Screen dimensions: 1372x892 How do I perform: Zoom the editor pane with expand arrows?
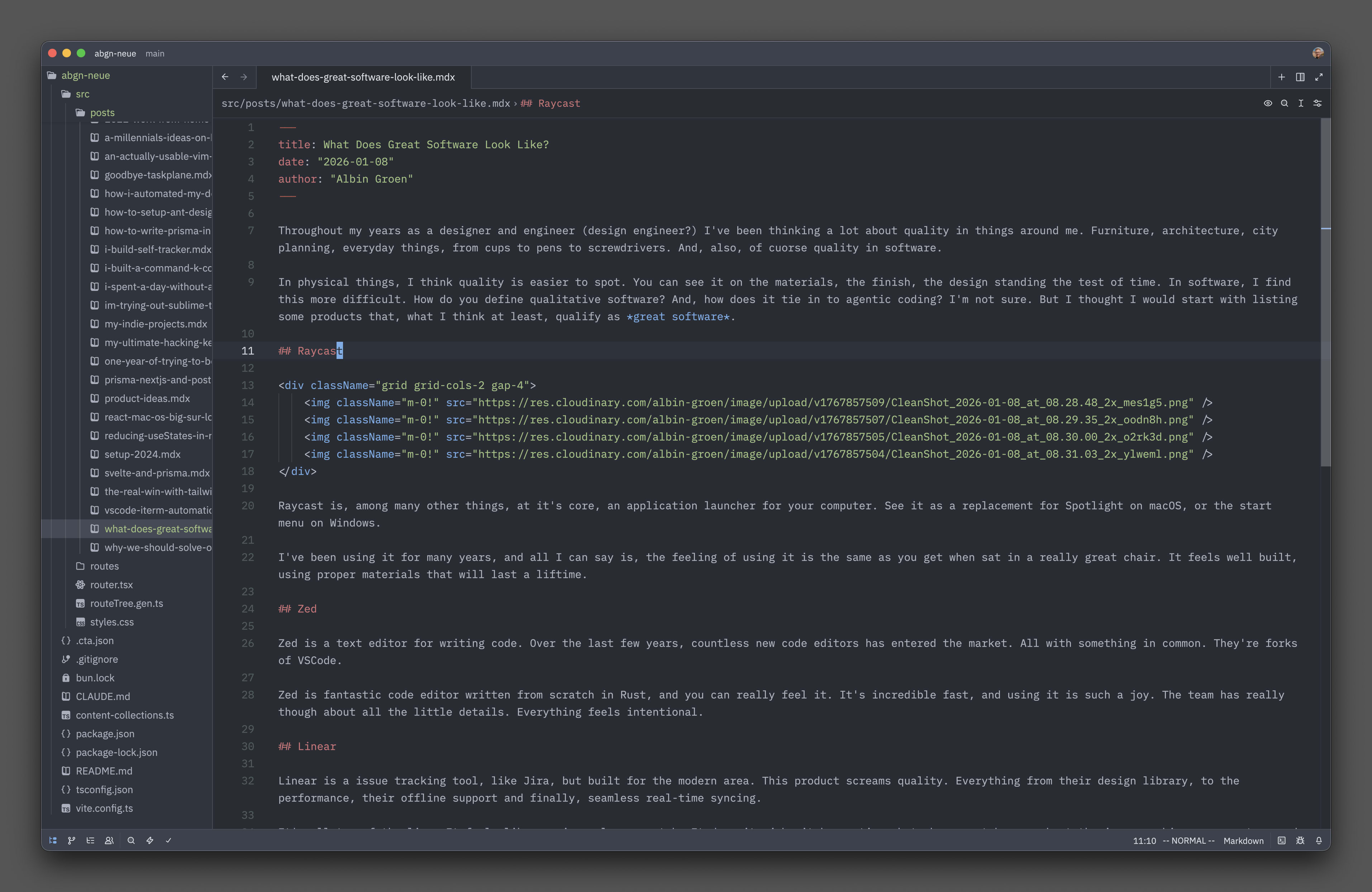[1318, 77]
